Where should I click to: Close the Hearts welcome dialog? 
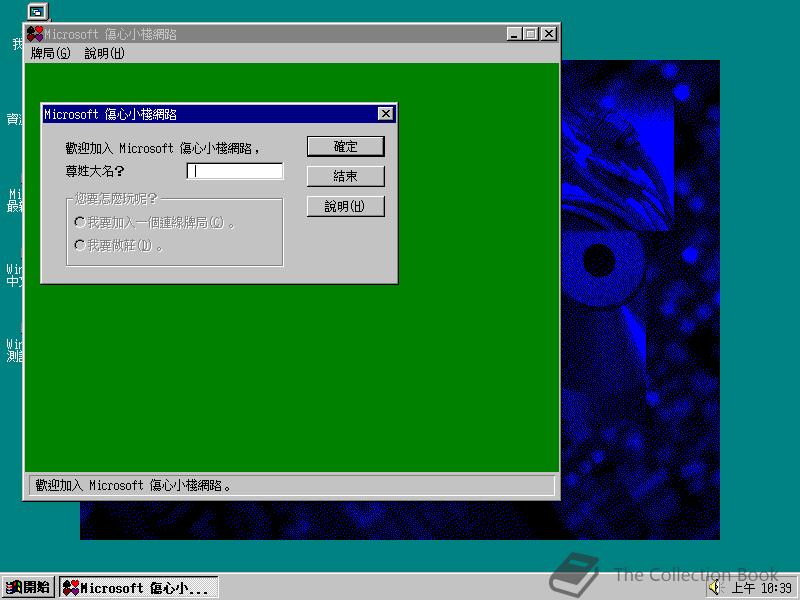click(x=386, y=114)
